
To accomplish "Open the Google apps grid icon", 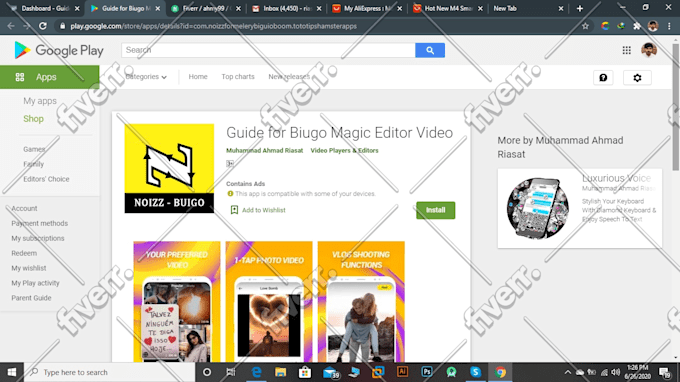I will click(x=626, y=50).
